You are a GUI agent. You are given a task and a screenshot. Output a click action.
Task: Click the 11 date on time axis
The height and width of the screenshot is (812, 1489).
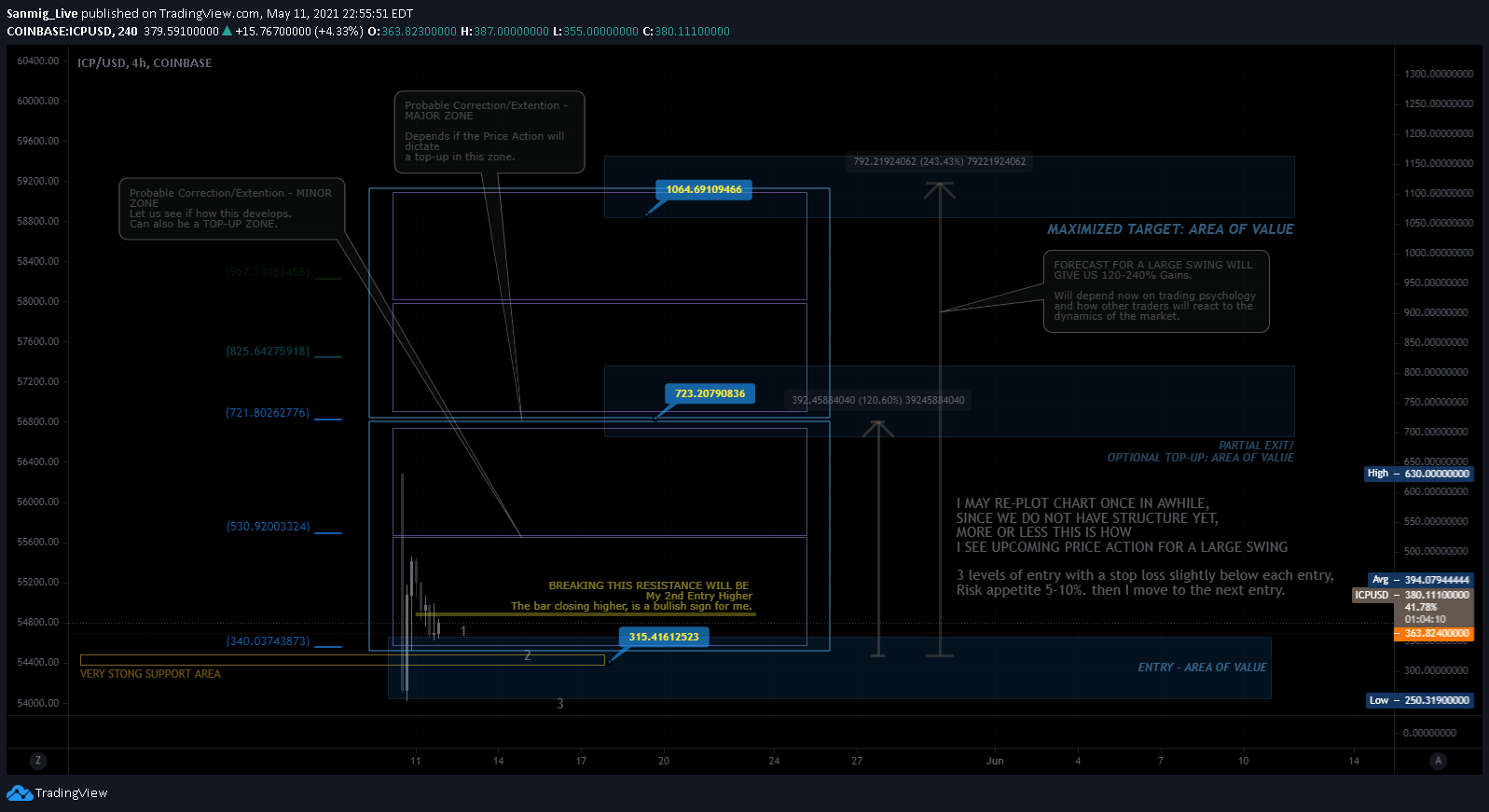click(415, 761)
